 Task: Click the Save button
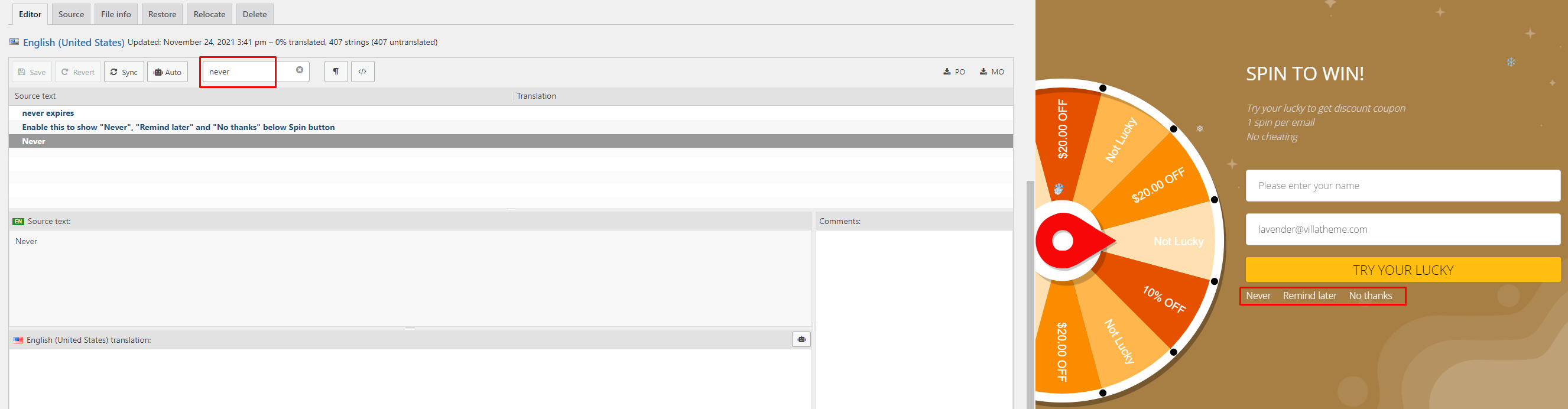tap(32, 72)
